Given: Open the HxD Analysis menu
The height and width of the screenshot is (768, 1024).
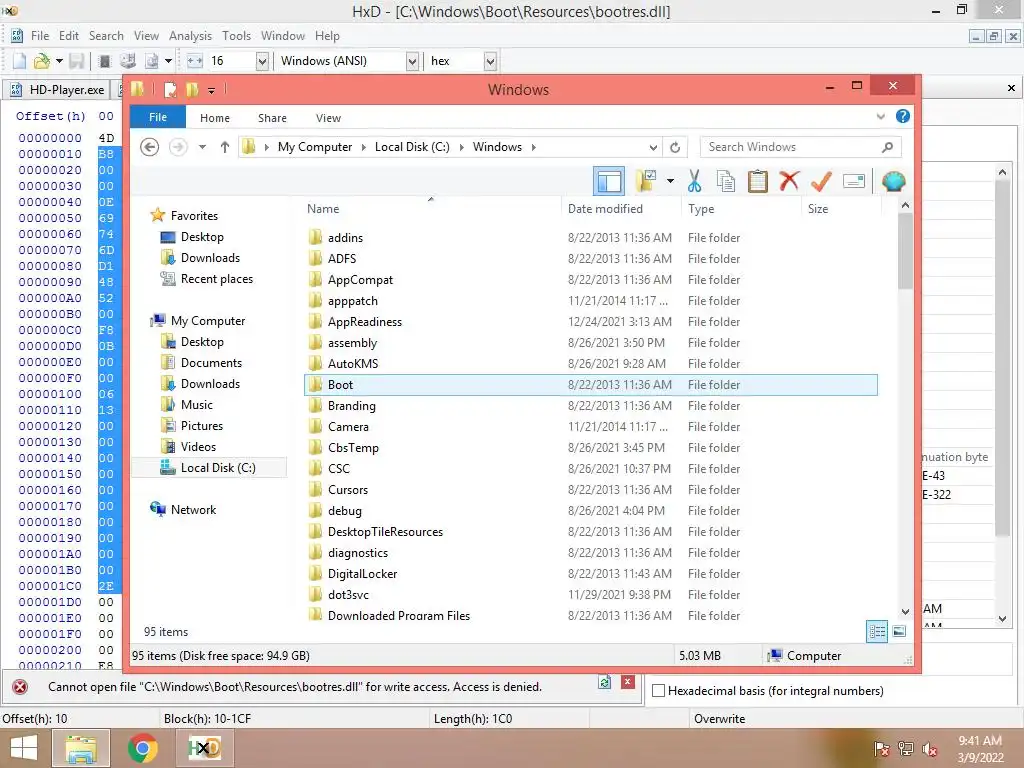Looking at the screenshot, I should pyautogui.click(x=190, y=36).
